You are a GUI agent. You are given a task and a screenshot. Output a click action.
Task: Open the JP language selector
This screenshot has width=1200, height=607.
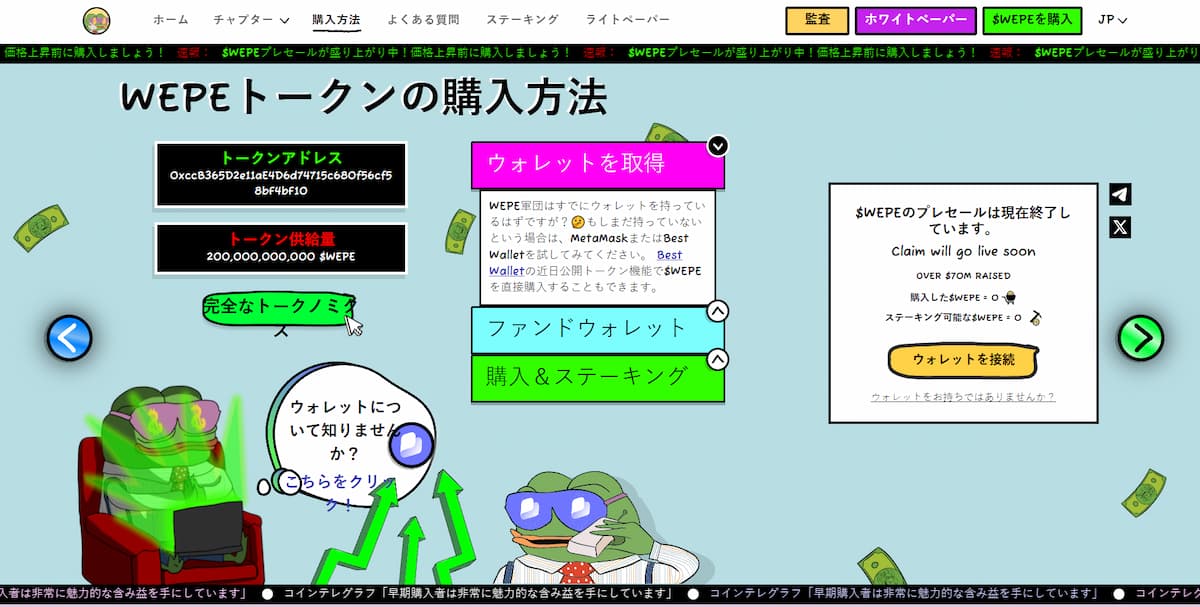tap(1112, 20)
